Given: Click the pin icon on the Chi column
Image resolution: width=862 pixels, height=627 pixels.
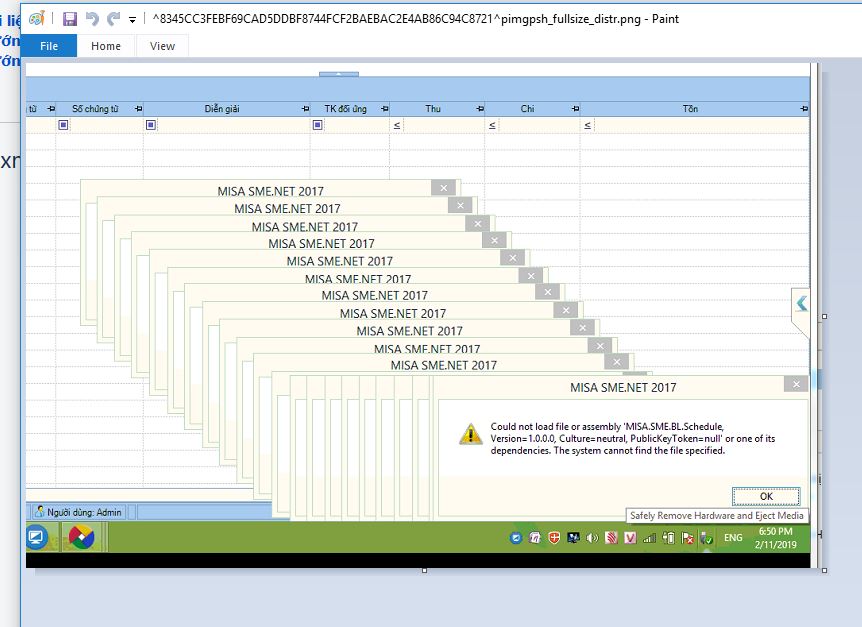Looking at the screenshot, I should click(x=575, y=109).
